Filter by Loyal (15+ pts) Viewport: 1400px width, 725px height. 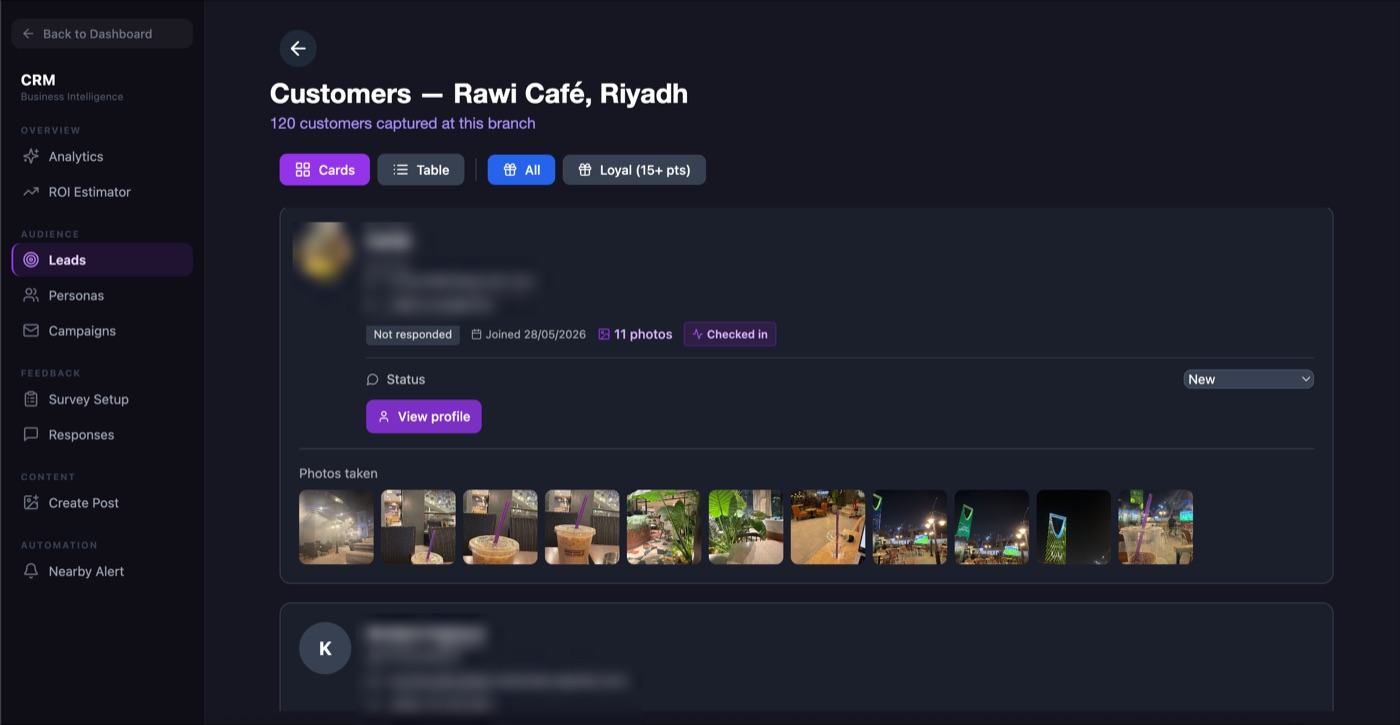point(634,170)
